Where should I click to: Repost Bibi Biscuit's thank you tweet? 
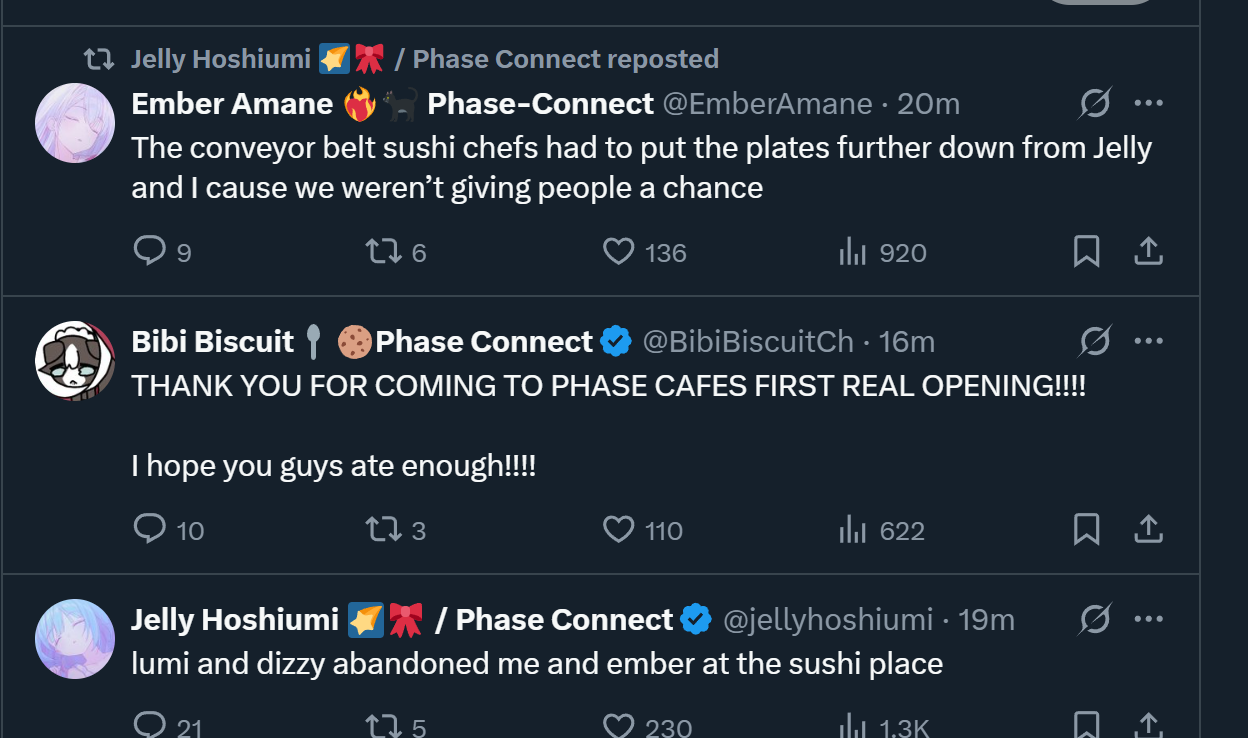tap(382, 528)
